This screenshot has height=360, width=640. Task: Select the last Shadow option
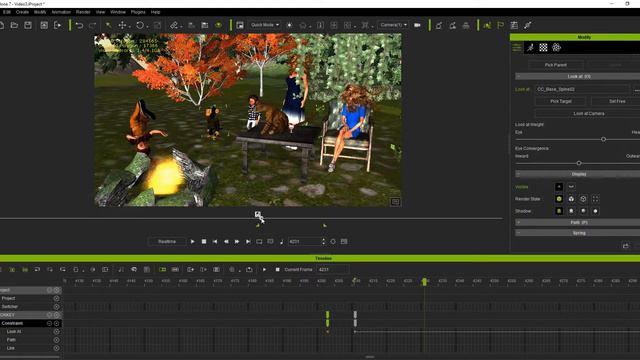click(x=596, y=211)
